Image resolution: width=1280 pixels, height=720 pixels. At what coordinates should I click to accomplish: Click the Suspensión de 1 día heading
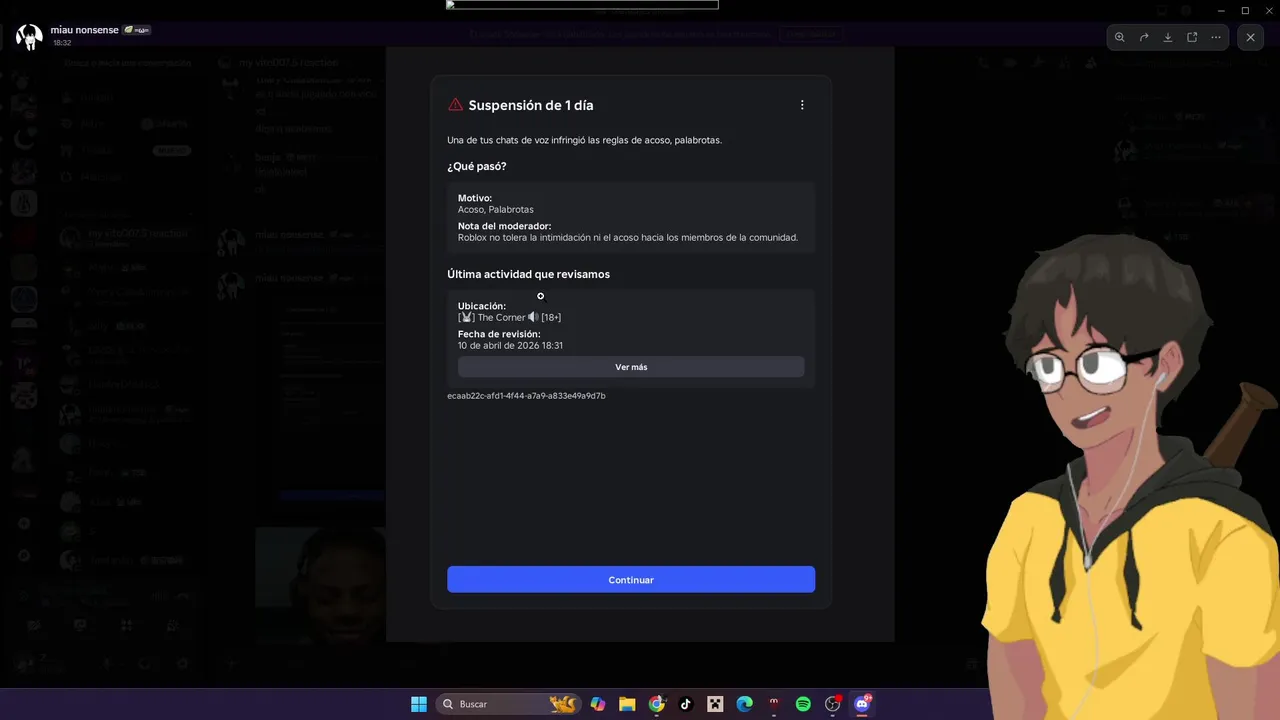click(531, 105)
